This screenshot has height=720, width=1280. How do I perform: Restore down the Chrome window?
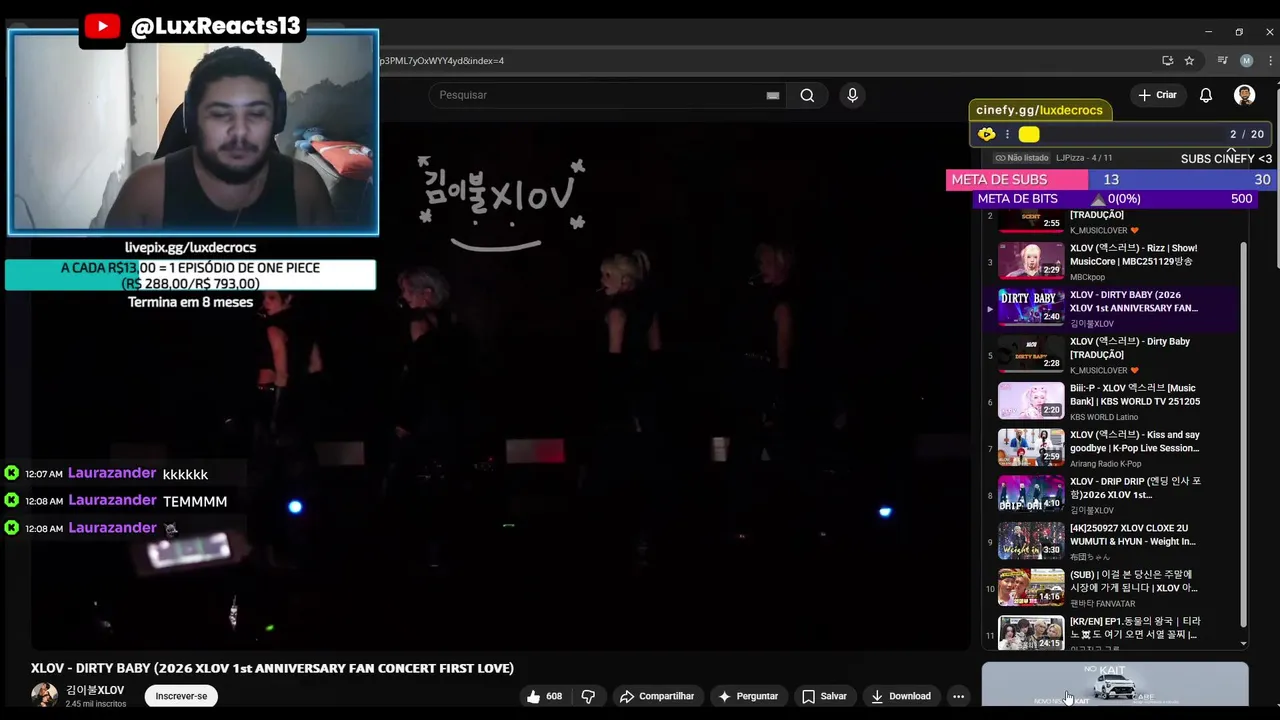[x=1239, y=32]
